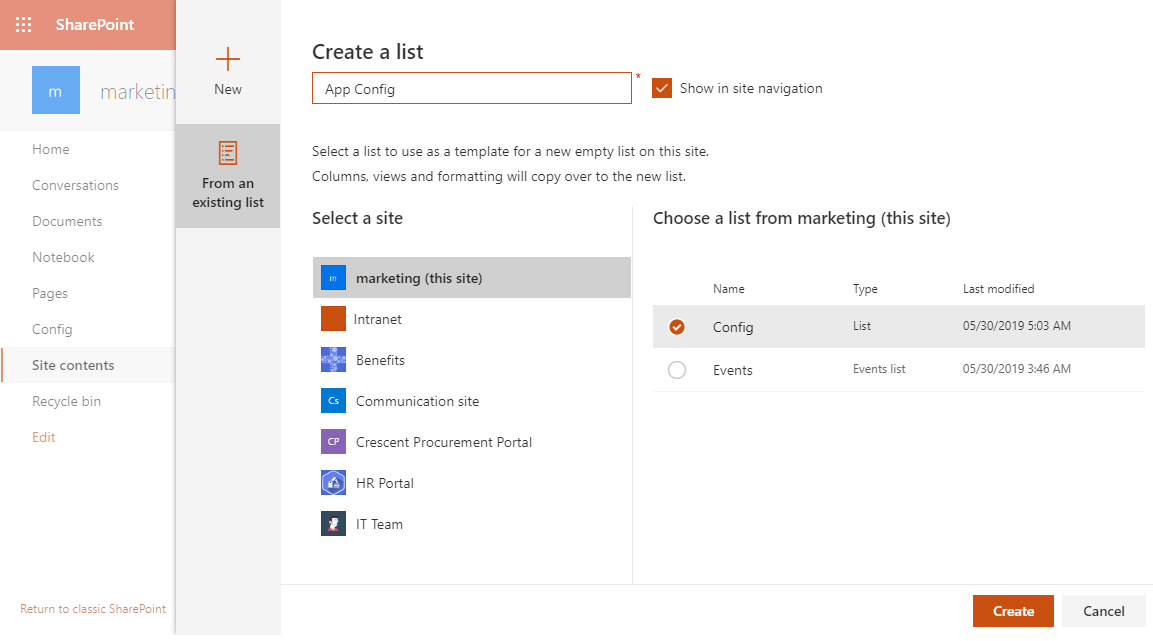Open Return to classic SharePoint link
Viewport: 1153px width, 641px height.
click(93, 608)
